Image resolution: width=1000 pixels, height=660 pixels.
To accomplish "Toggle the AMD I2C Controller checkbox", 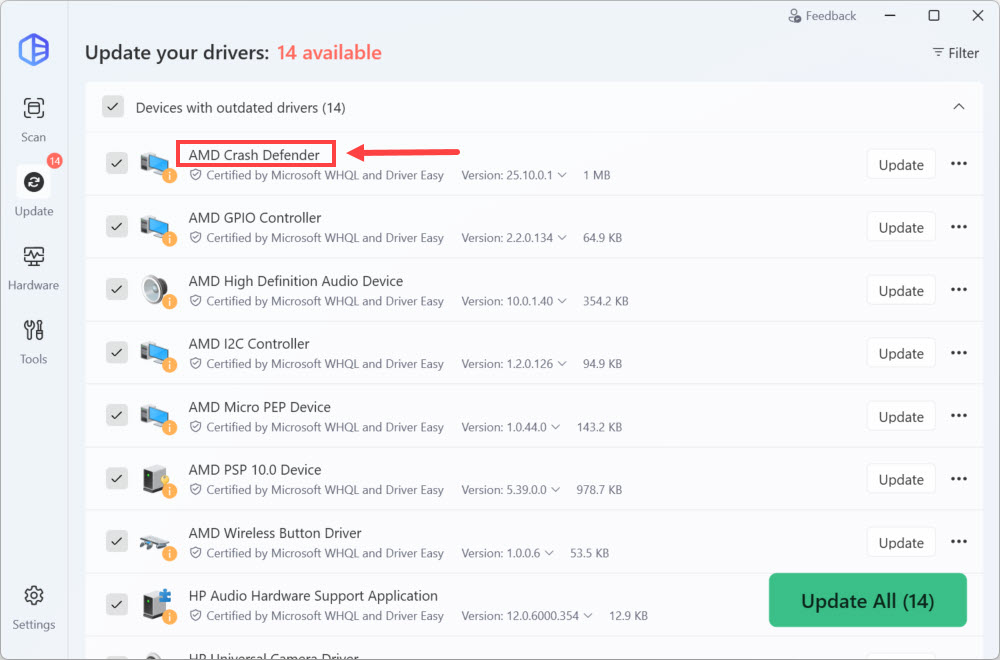I will point(117,352).
